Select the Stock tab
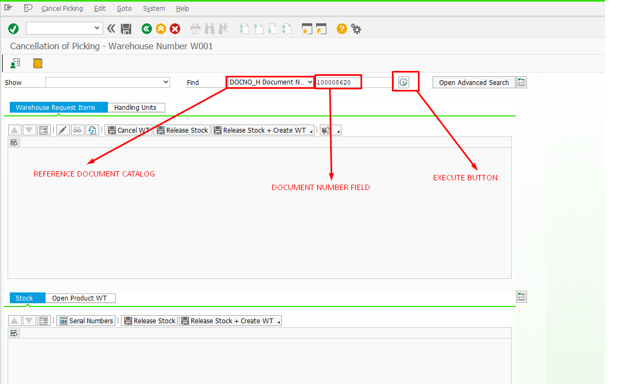The image size is (620, 384). pos(27,298)
